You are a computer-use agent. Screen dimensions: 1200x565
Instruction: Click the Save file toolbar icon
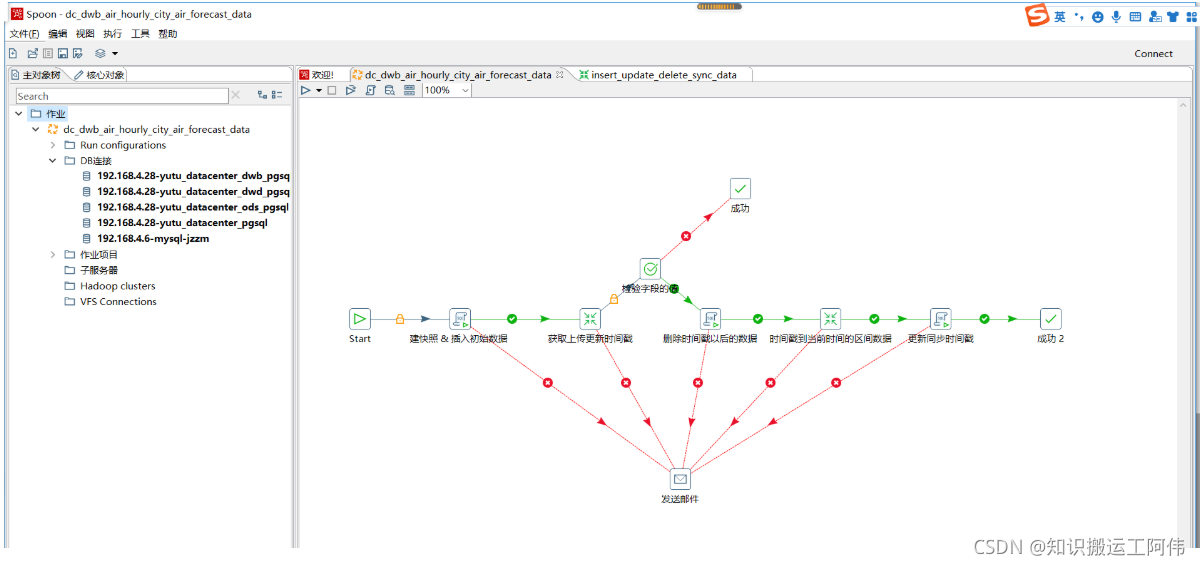pos(62,53)
